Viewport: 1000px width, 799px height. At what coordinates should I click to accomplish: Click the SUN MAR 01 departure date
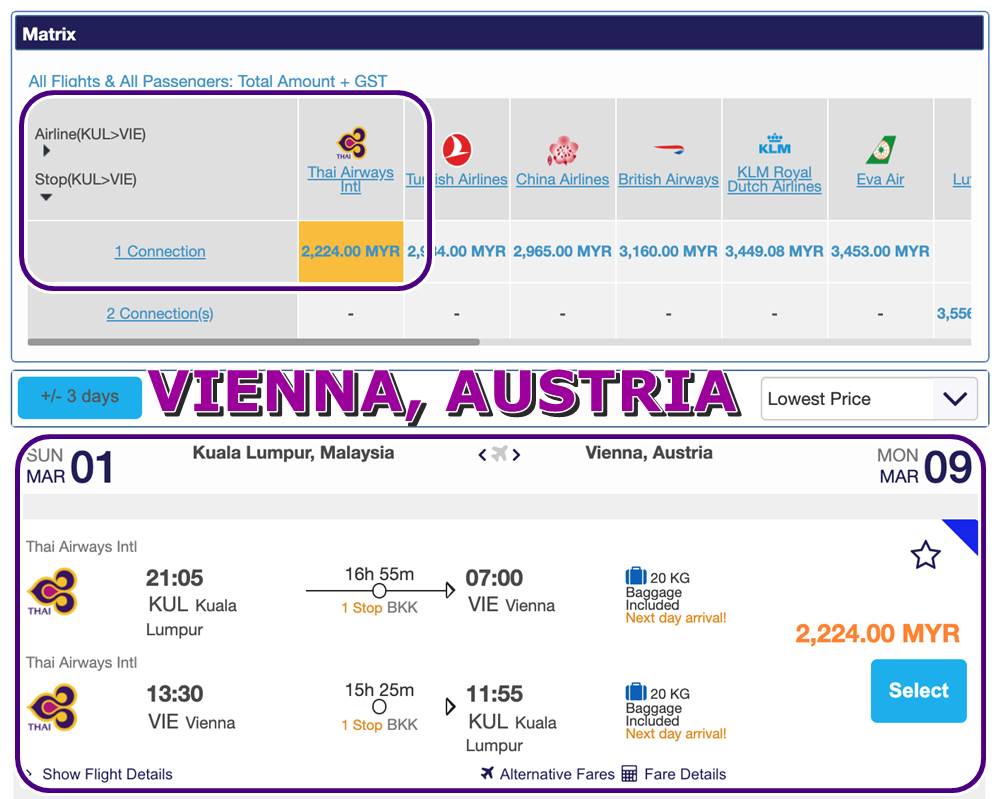coord(70,466)
